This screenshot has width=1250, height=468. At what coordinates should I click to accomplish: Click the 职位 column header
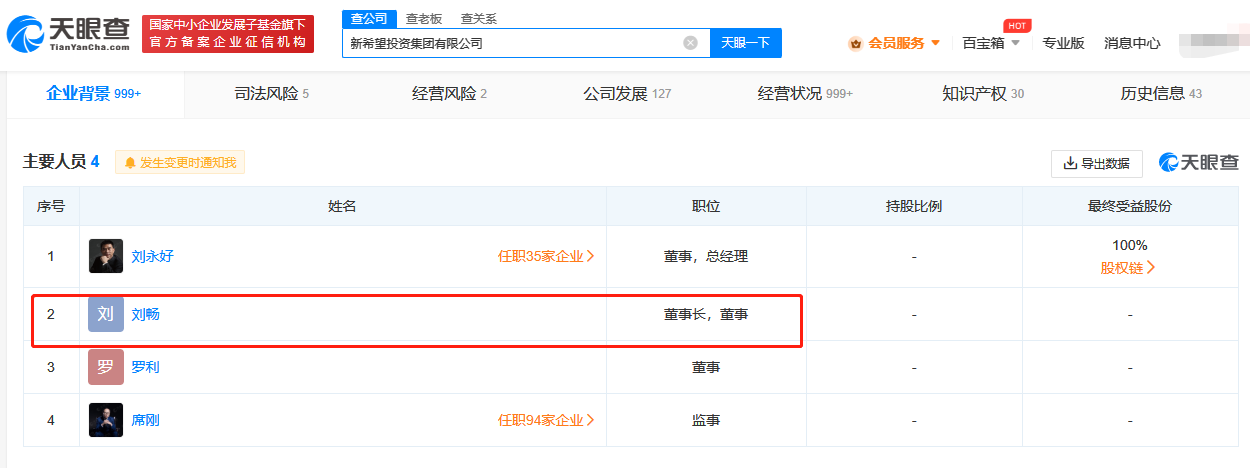coord(706,206)
